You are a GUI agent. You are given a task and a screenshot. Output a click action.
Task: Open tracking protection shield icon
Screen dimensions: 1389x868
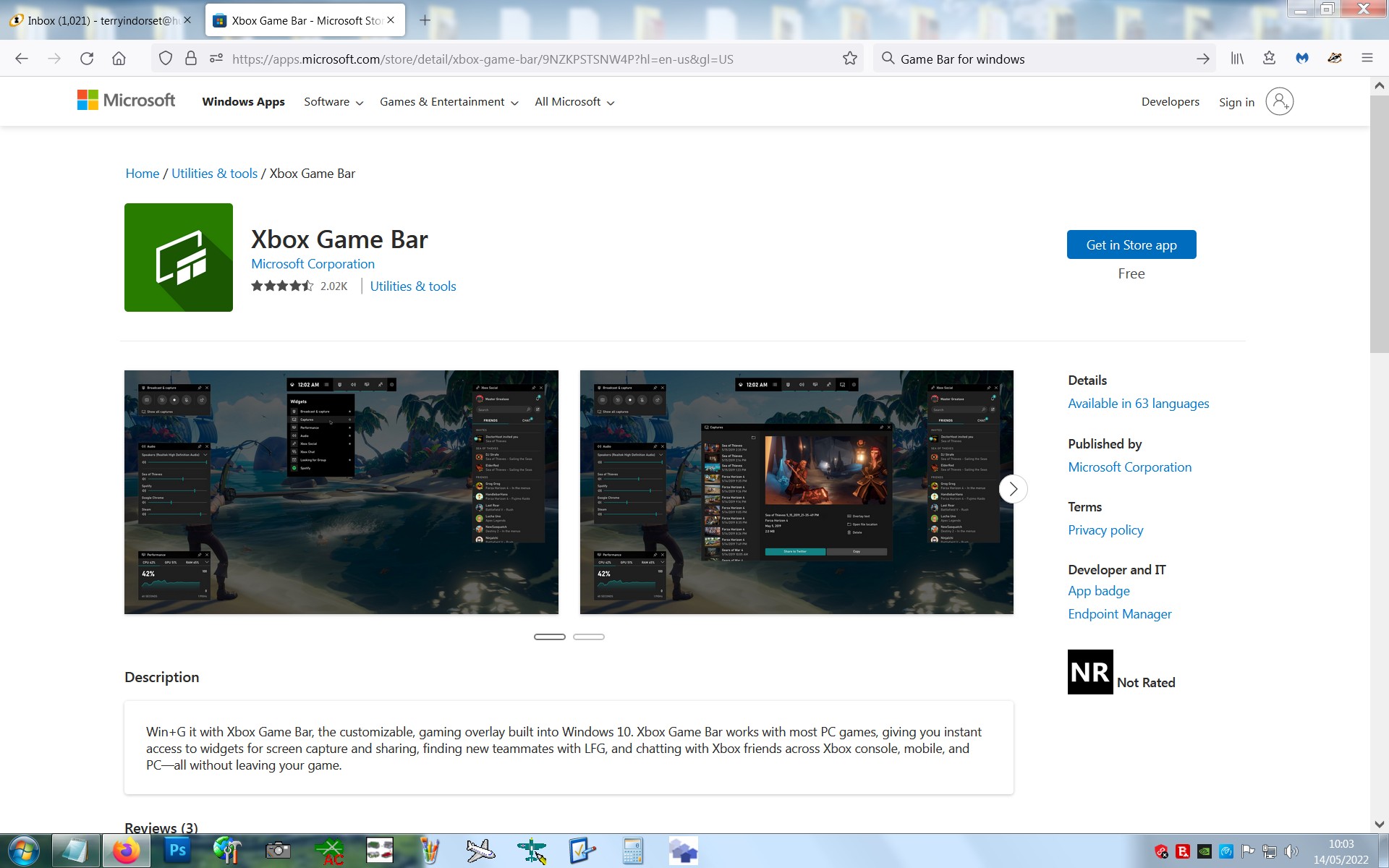point(166,59)
